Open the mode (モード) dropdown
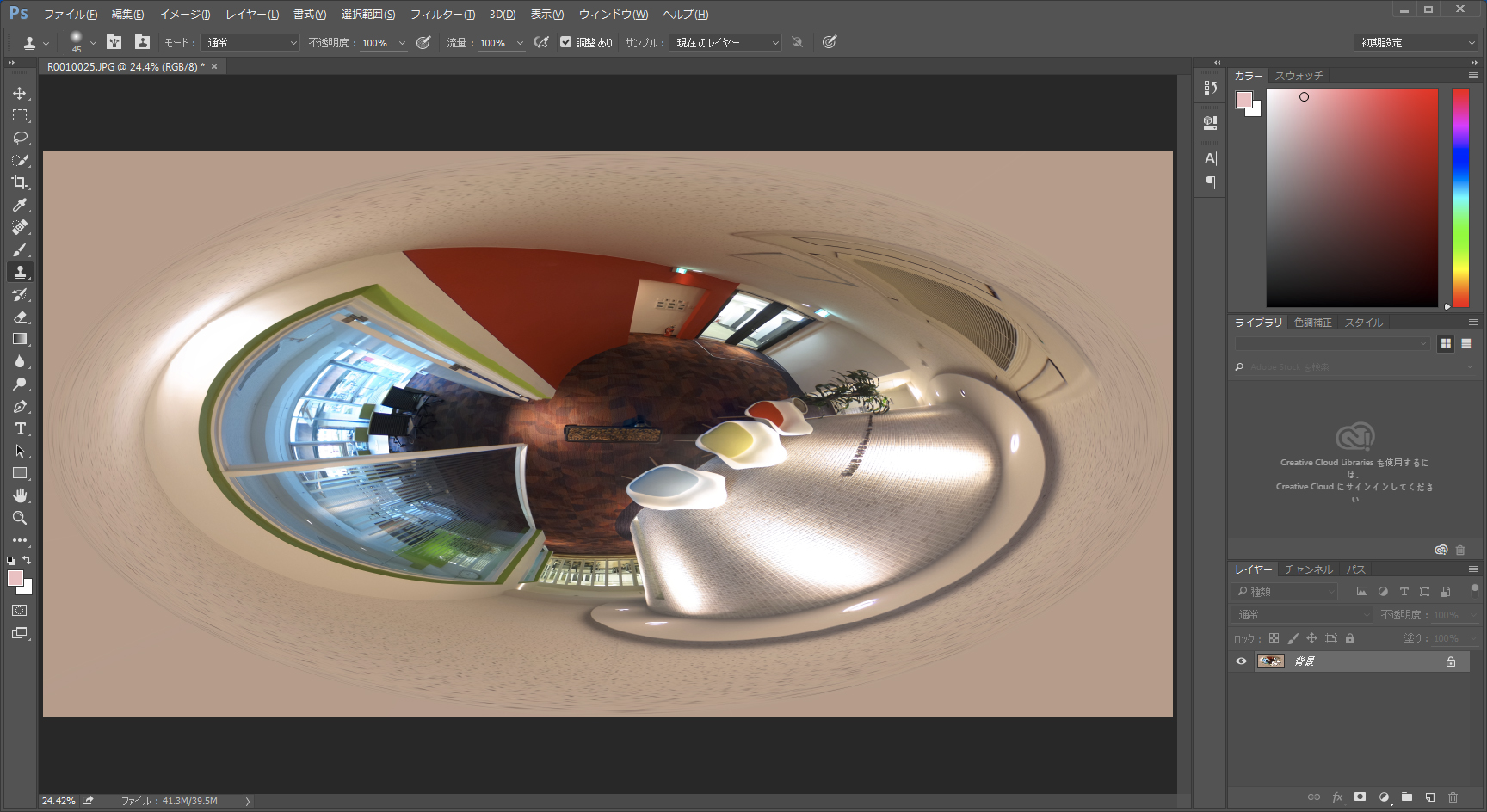Screen dimensions: 1487x812 pos(250,42)
